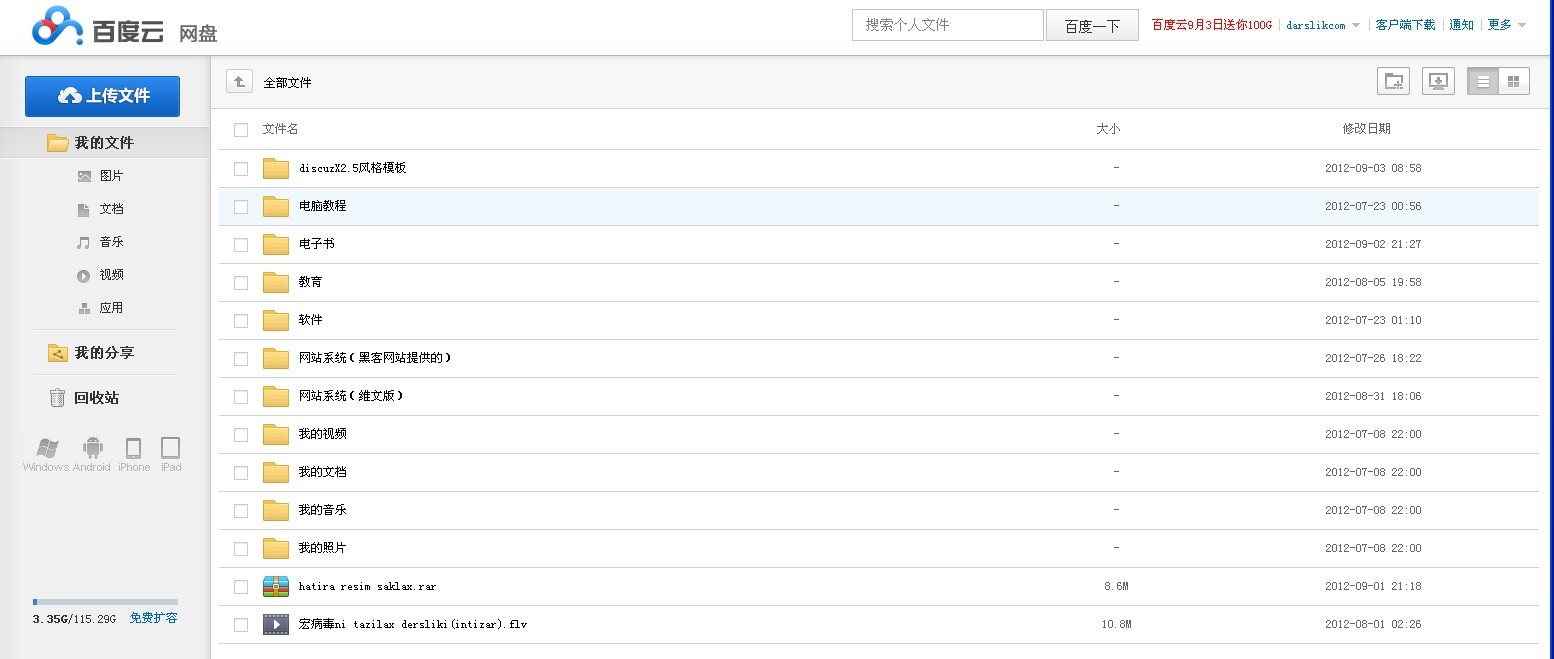Sort by 文件名 column header
This screenshot has height=659, width=1554.
(x=280, y=129)
